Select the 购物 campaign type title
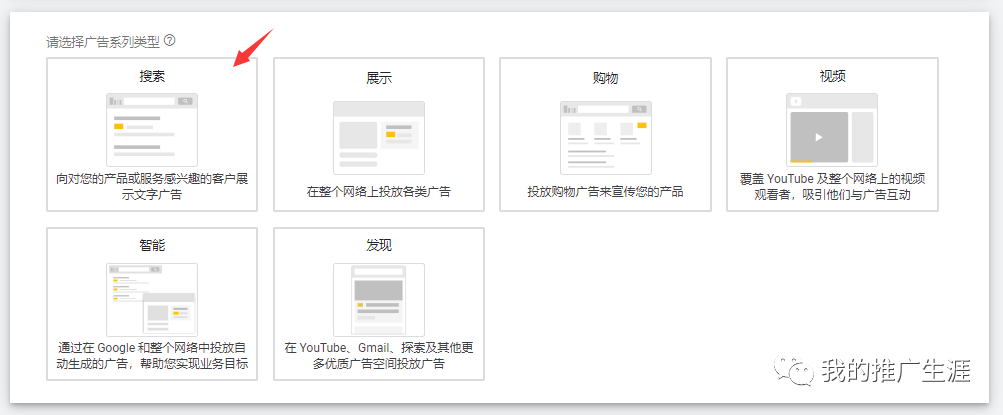1003x415 pixels. (x=605, y=78)
